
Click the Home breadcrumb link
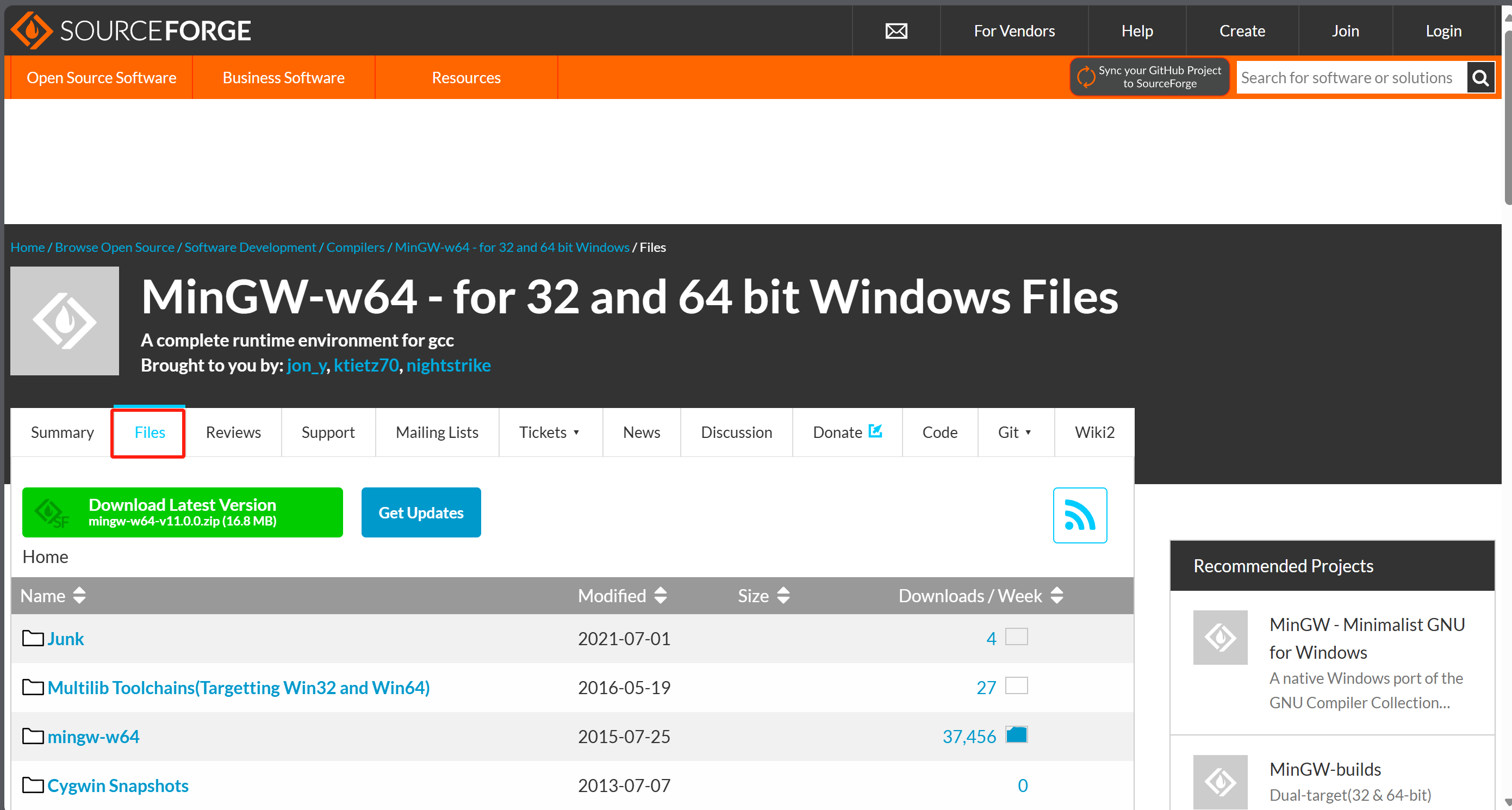point(27,248)
